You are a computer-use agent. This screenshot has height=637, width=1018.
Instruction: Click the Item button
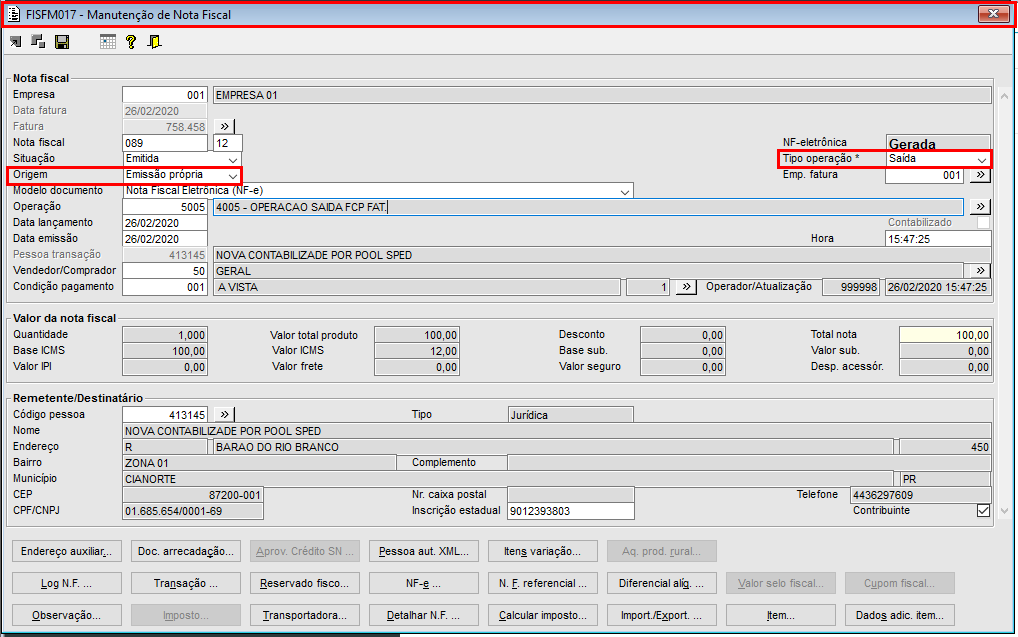pyautogui.click(x=780, y=615)
